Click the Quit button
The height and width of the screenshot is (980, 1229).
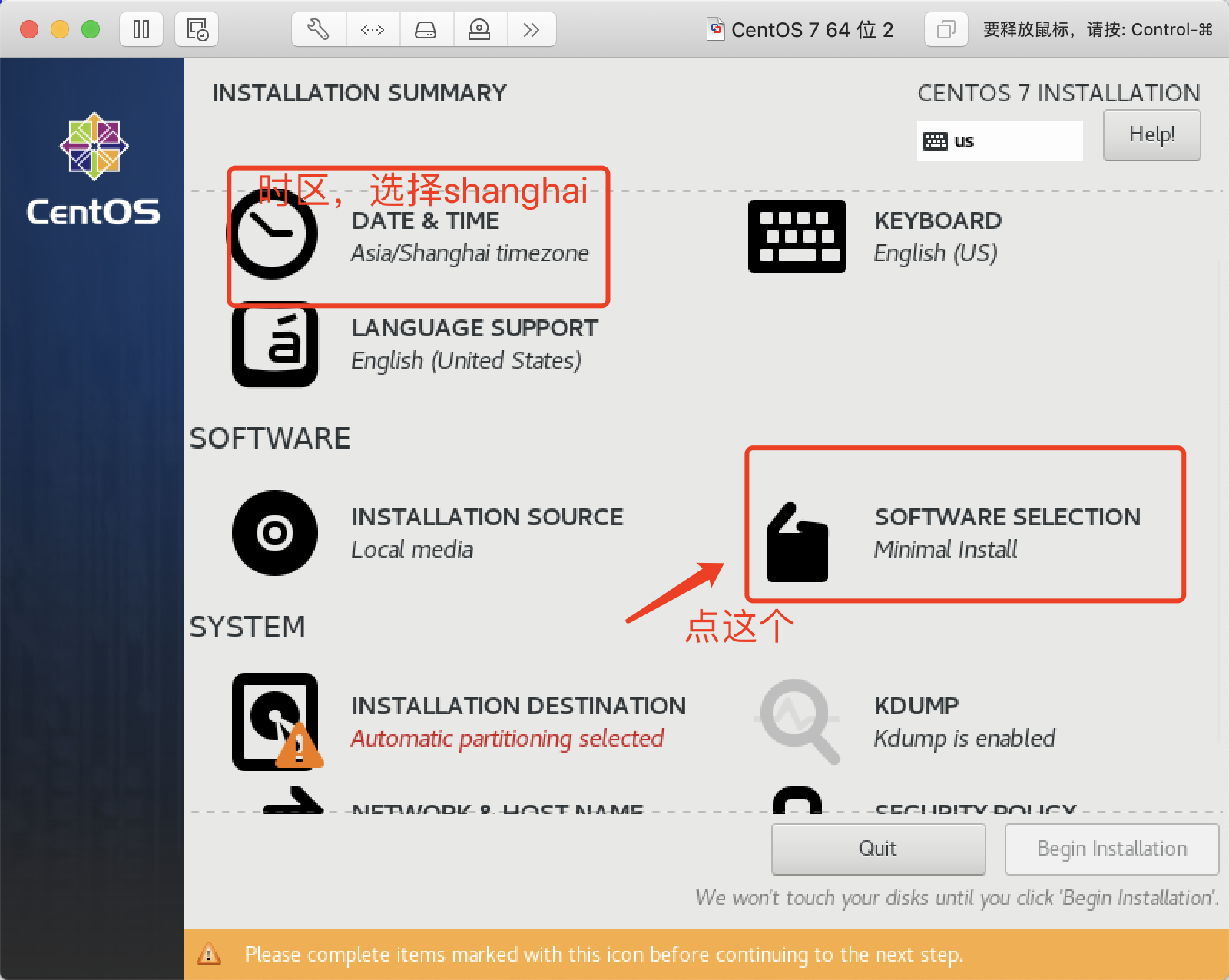click(x=878, y=849)
